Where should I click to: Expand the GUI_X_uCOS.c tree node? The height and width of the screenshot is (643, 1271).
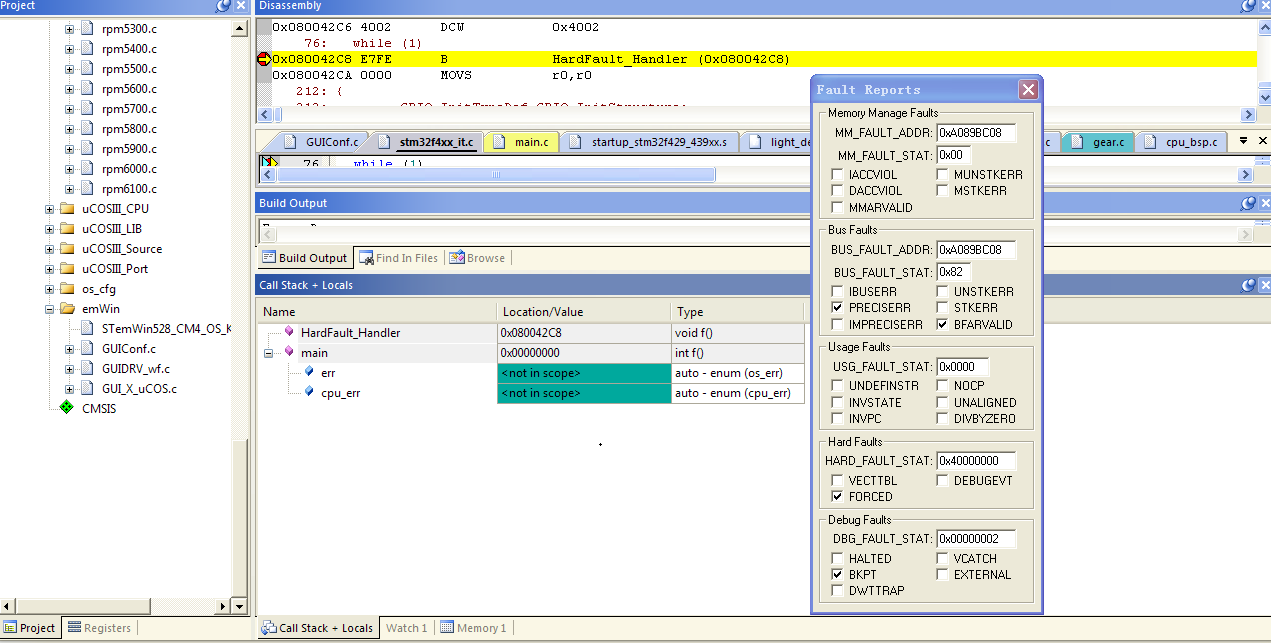coord(69,389)
